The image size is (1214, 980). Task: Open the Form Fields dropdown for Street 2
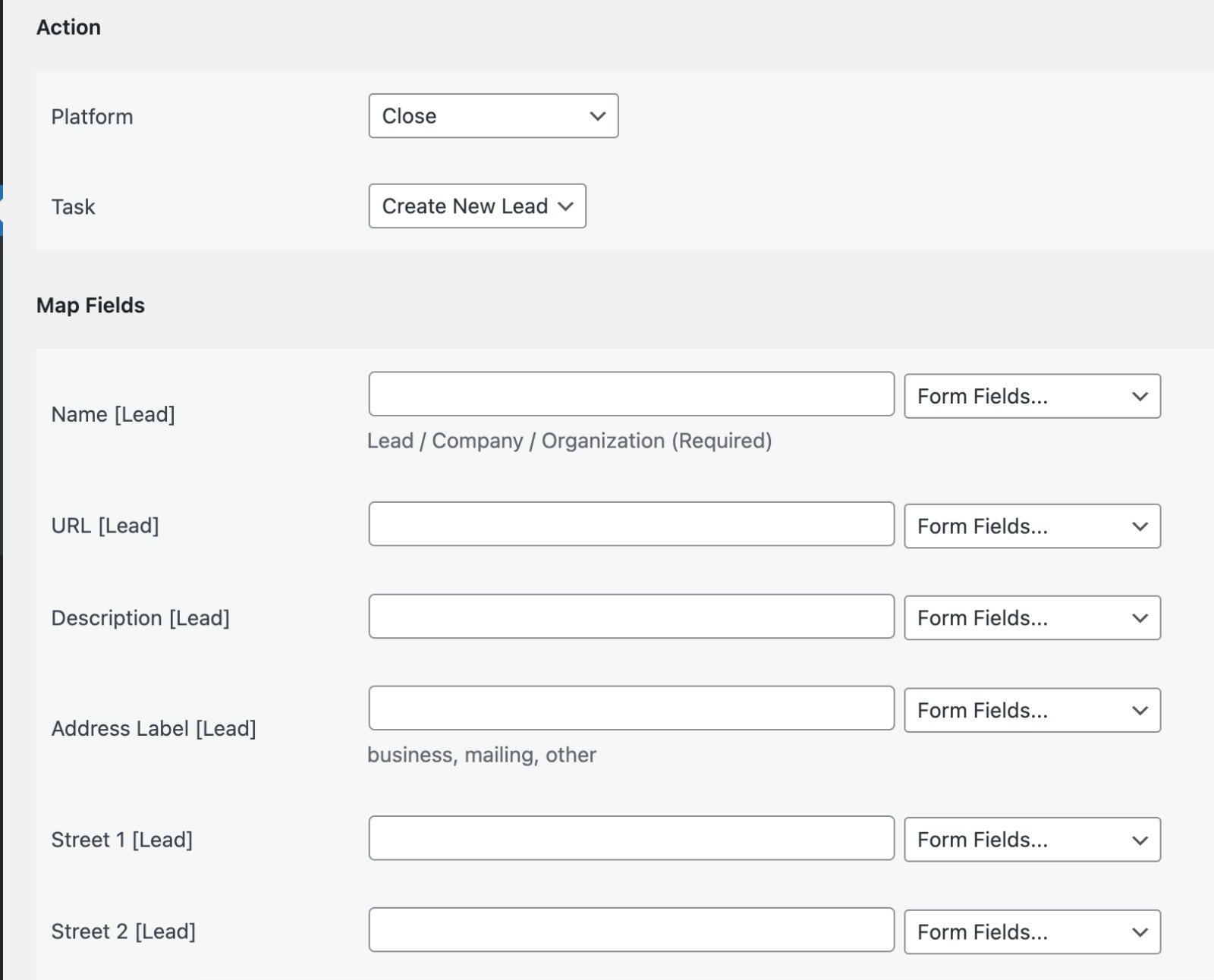tap(1031, 931)
